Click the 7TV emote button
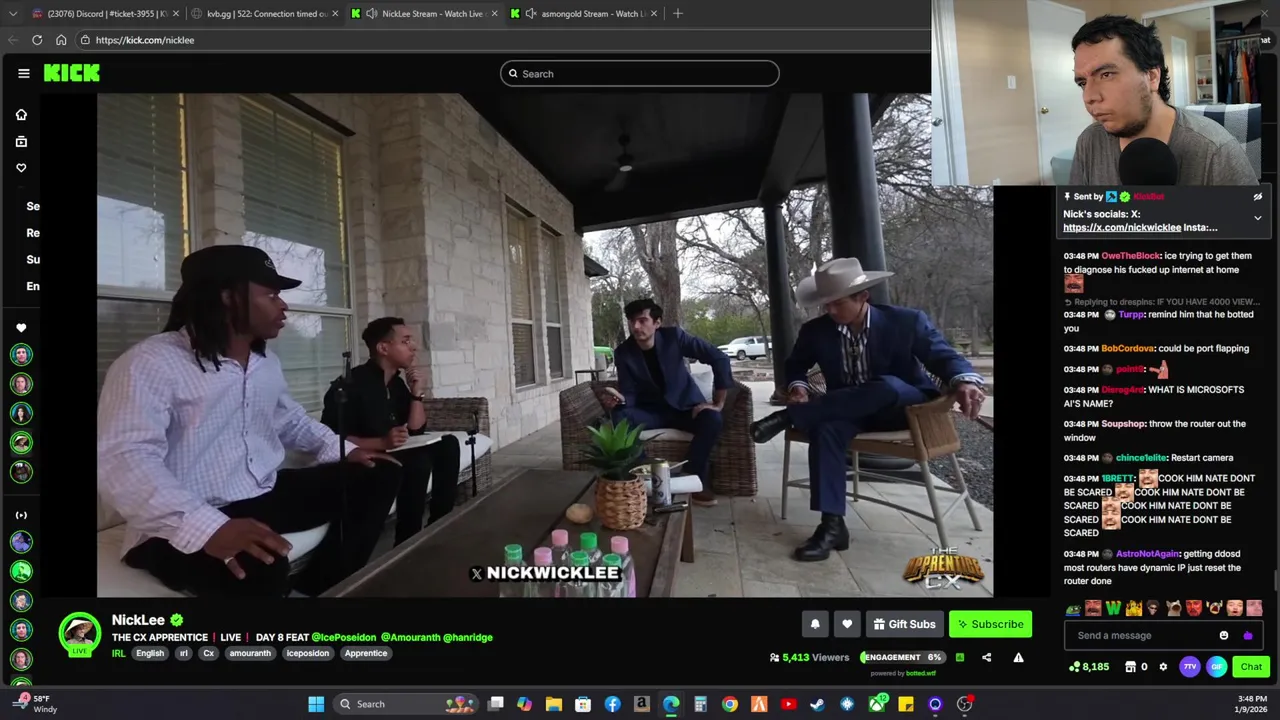1280x720 pixels. coord(1190,667)
